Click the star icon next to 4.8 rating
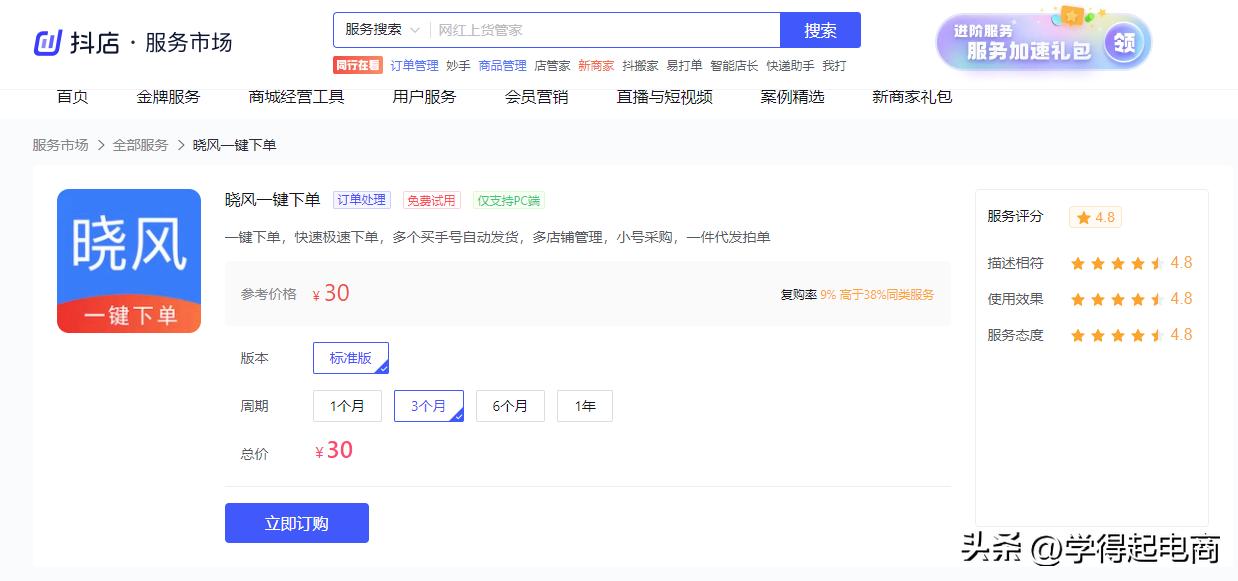The height and width of the screenshot is (581, 1238). point(1086,217)
